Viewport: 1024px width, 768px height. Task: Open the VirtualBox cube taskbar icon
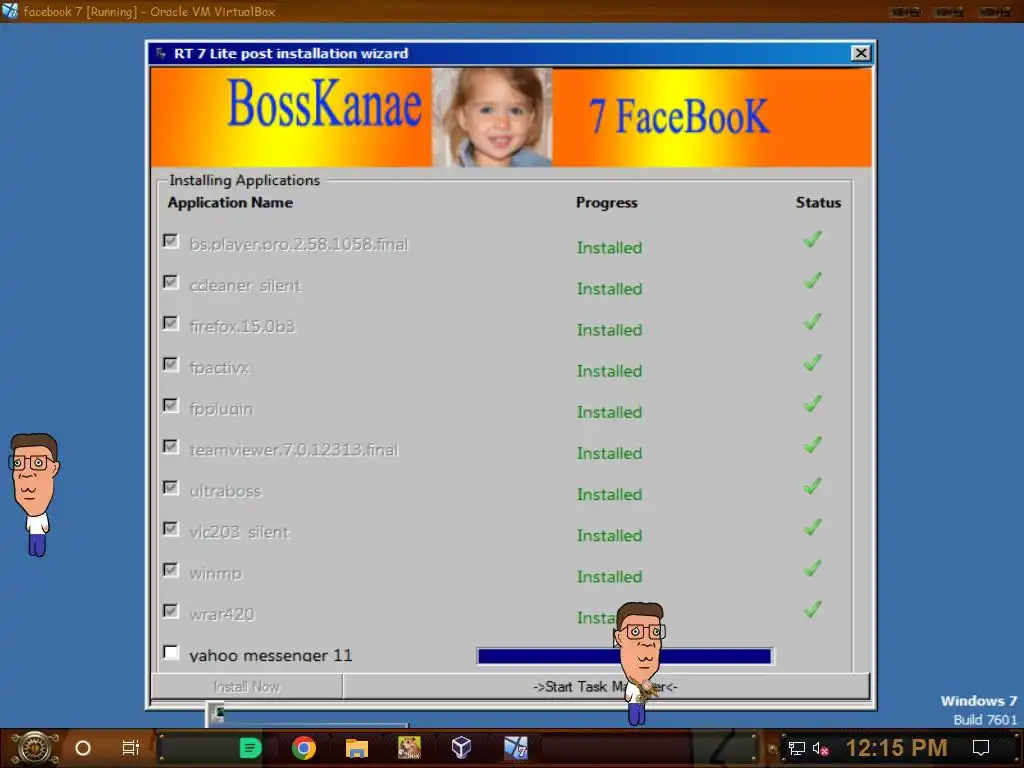pos(462,748)
